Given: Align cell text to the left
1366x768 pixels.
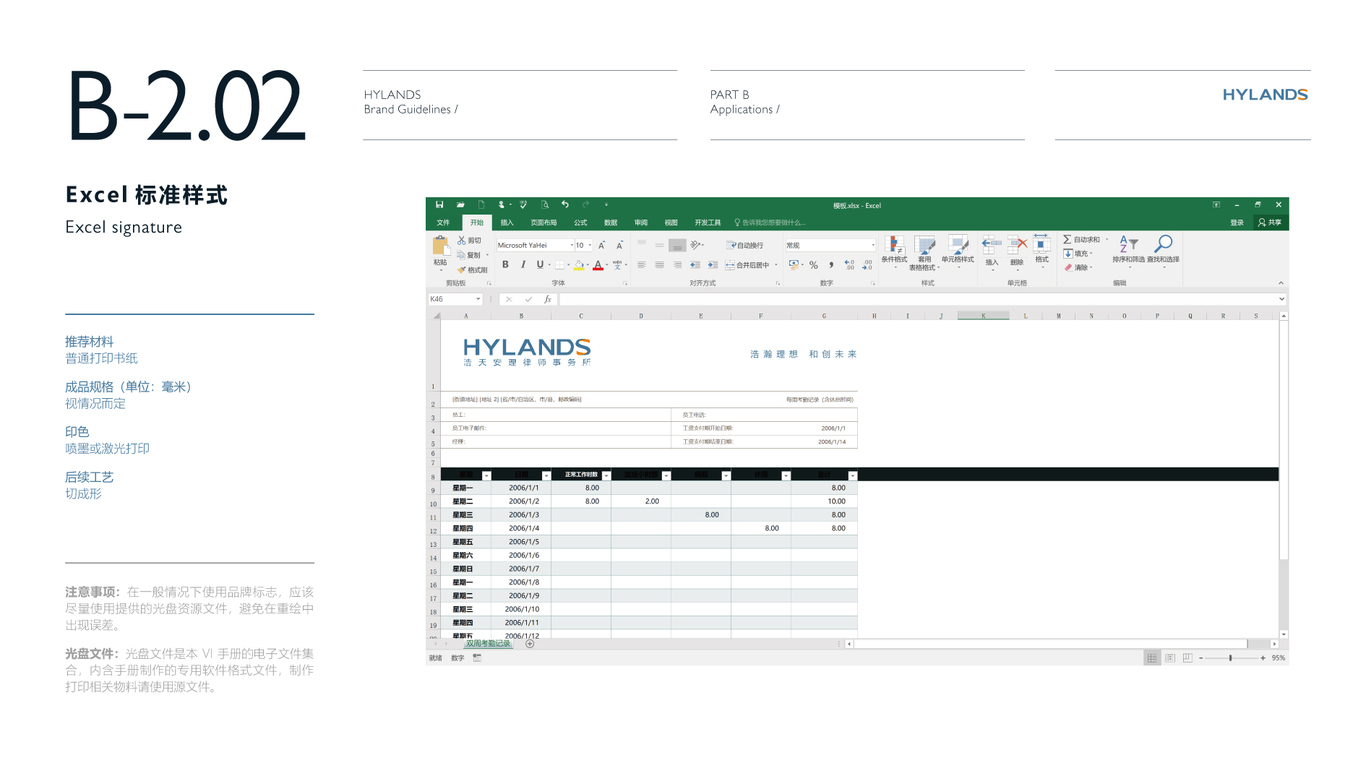Looking at the screenshot, I should pyautogui.click(x=642, y=265).
